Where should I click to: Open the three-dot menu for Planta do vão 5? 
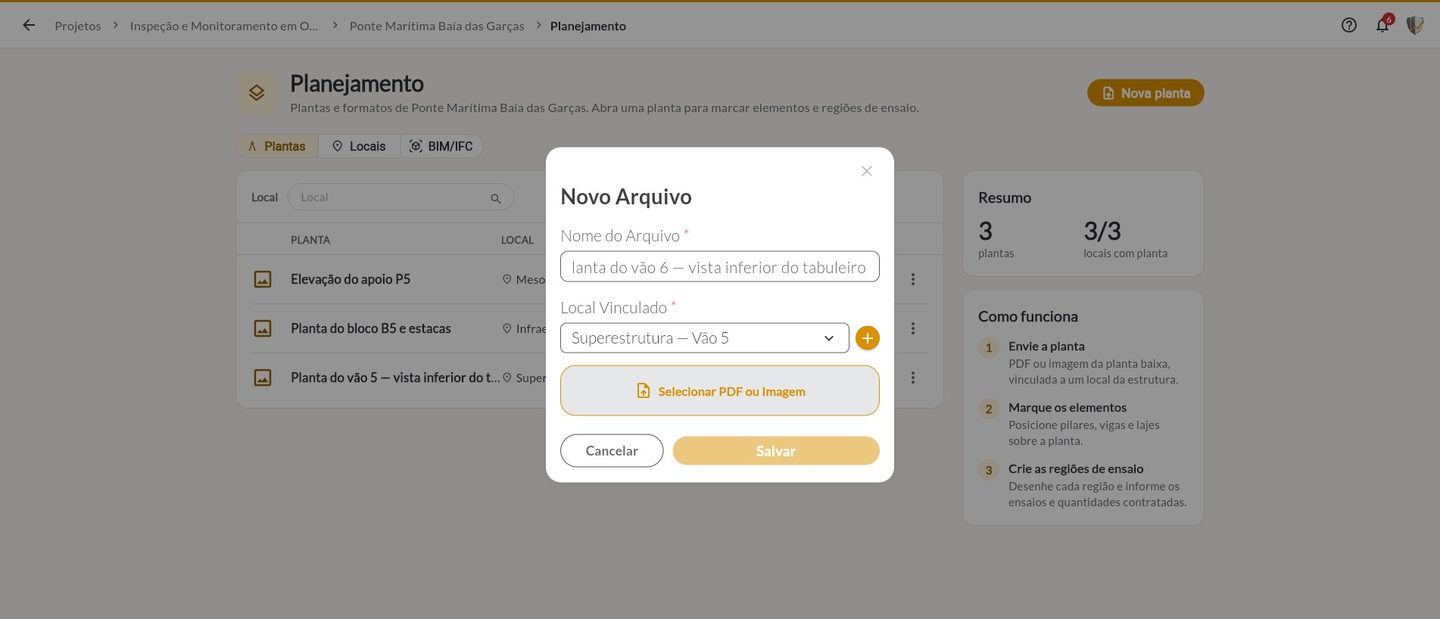click(913, 377)
